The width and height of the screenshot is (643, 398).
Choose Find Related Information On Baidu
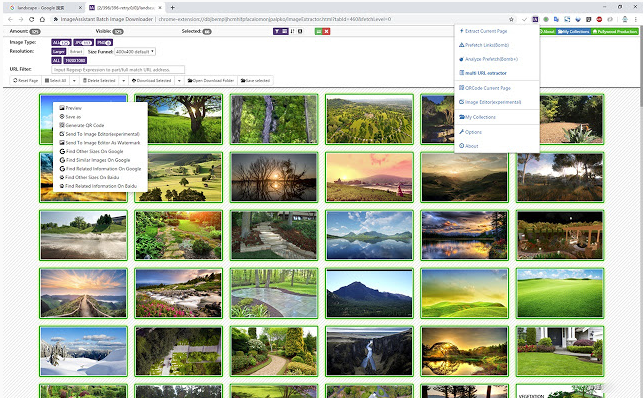pyautogui.click(x=98, y=186)
